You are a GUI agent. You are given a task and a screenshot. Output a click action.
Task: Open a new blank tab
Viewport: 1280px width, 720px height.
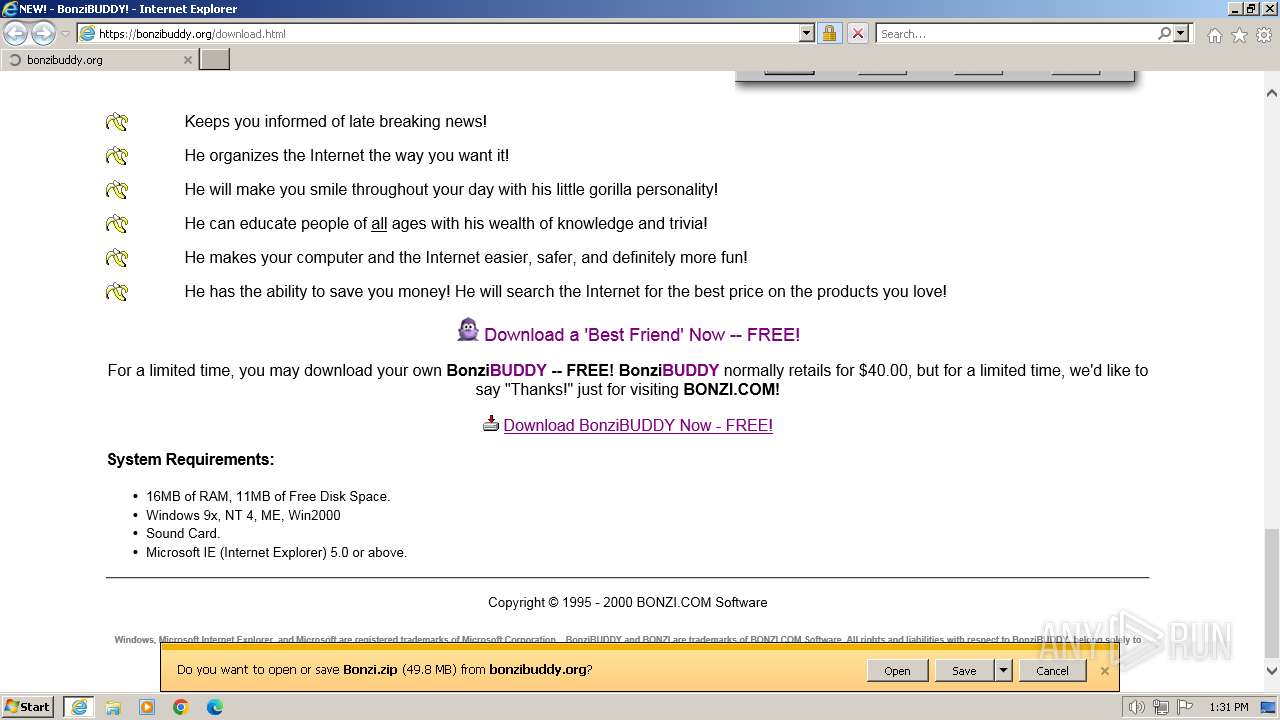215,60
